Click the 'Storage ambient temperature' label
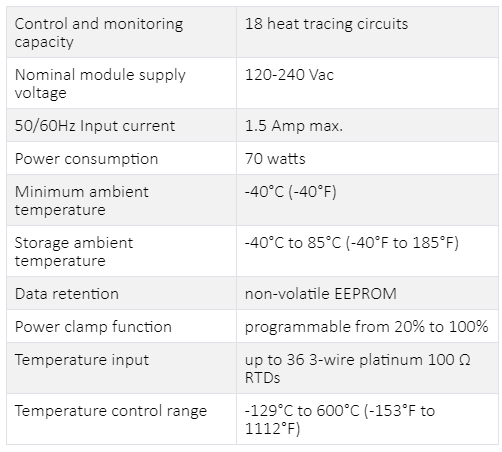 click(74, 252)
